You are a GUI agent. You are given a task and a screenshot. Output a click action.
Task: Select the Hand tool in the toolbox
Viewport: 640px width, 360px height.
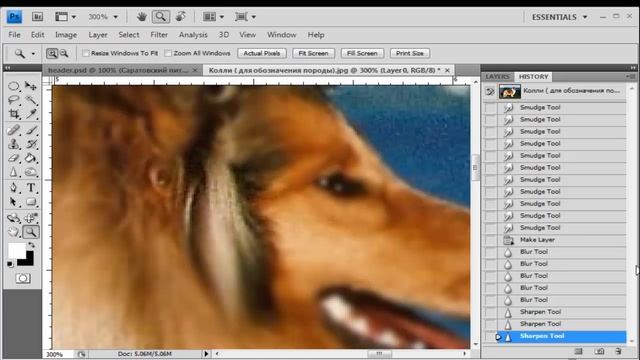pyautogui.click(x=14, y=232)
